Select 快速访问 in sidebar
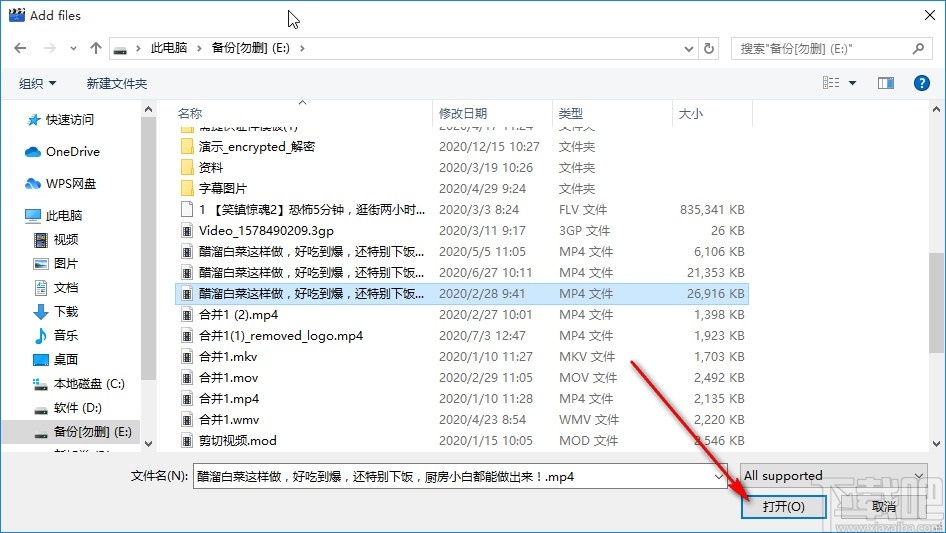The image size is (946, 533). tap(60, 120)
